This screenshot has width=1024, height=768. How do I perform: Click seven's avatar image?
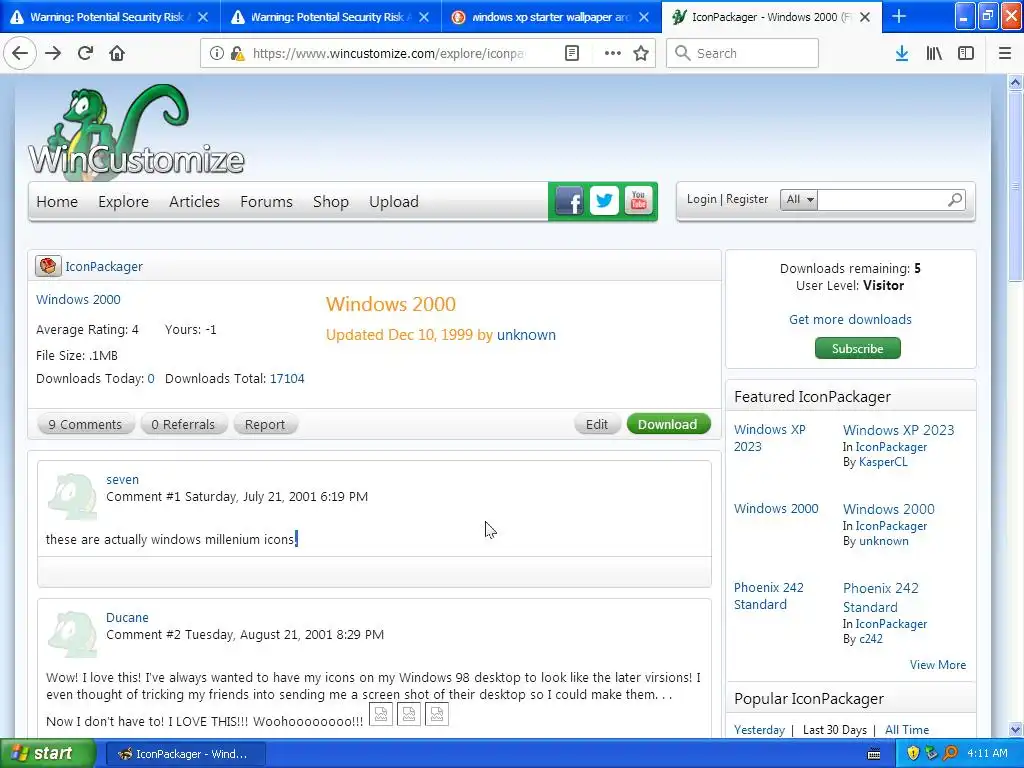(72, 497)
